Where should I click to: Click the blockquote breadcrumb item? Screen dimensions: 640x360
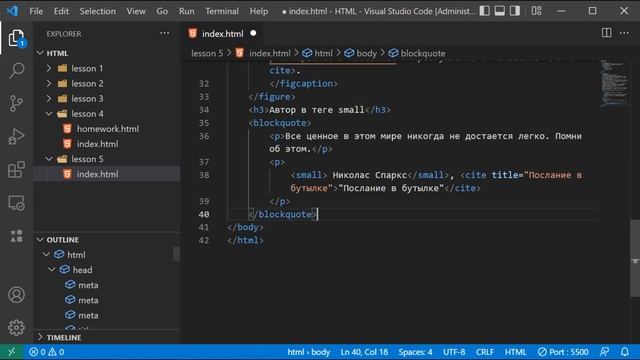pos(417,53)
